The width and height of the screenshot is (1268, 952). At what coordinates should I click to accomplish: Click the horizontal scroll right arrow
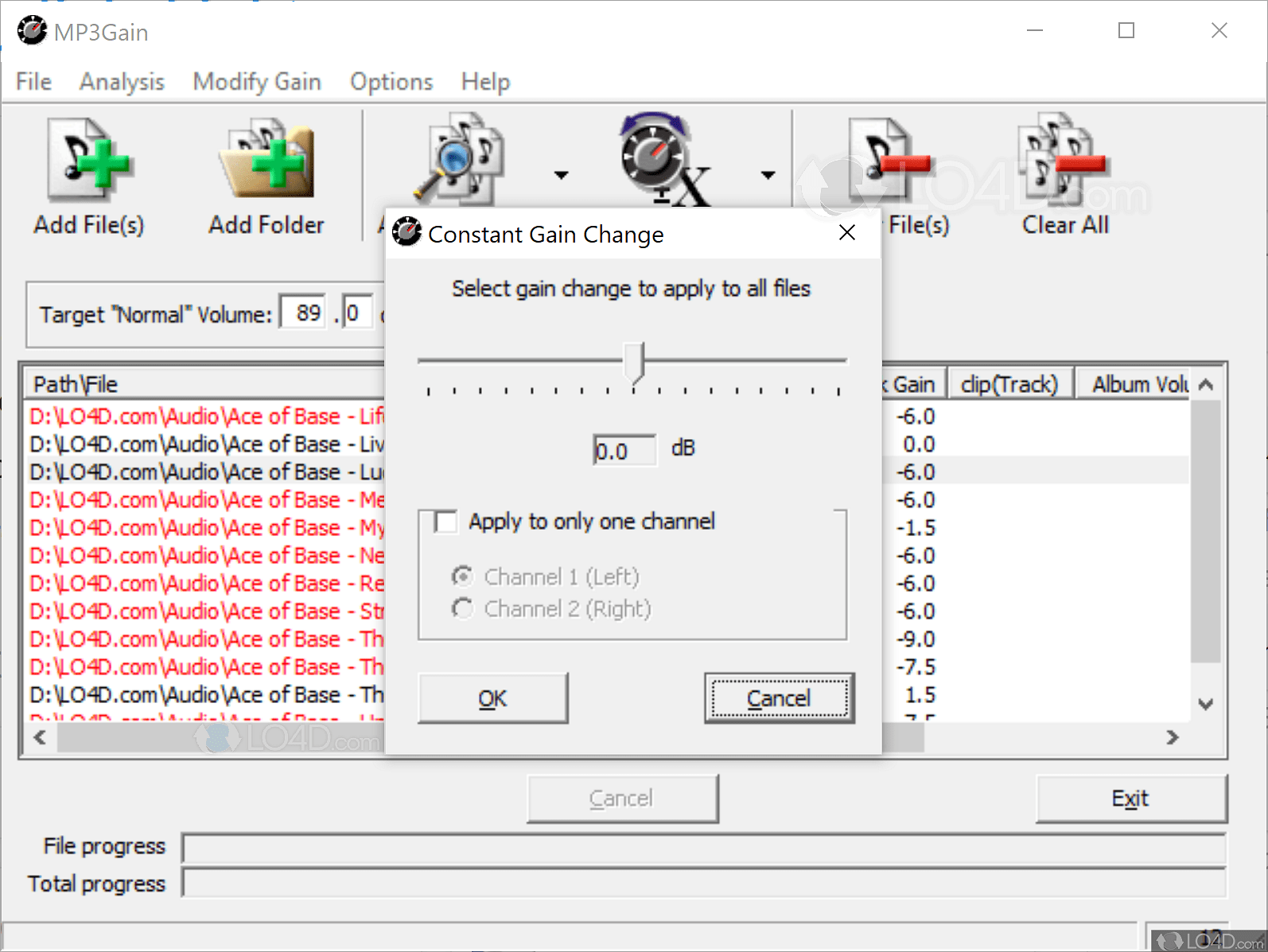click(x=1173, y=737)
